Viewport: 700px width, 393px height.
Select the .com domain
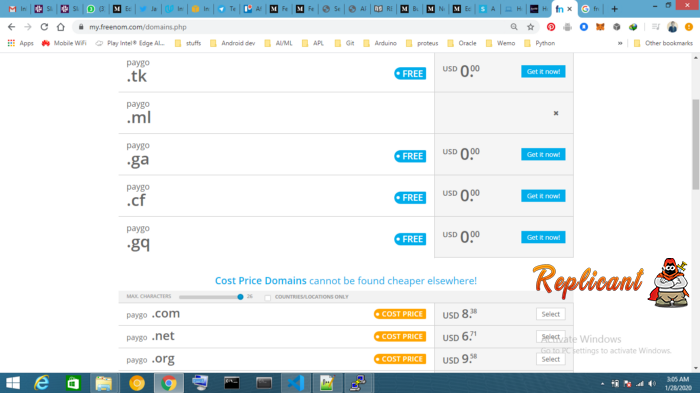550,314
